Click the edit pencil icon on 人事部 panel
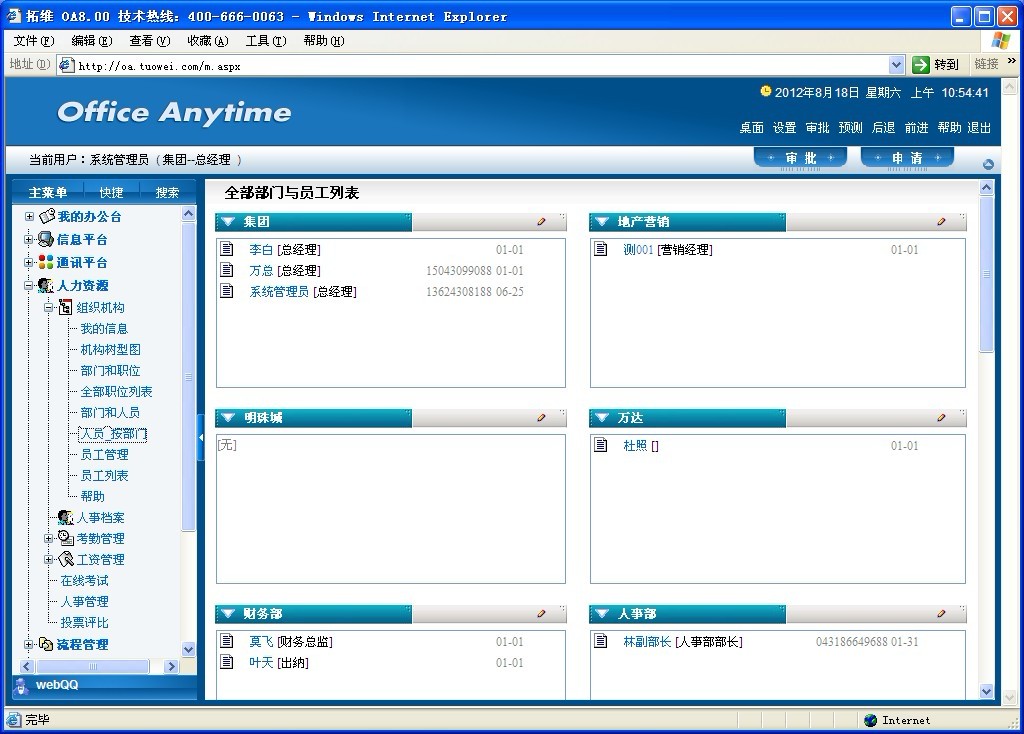Viewport: 1024px width, 734px height. point(942,614)
